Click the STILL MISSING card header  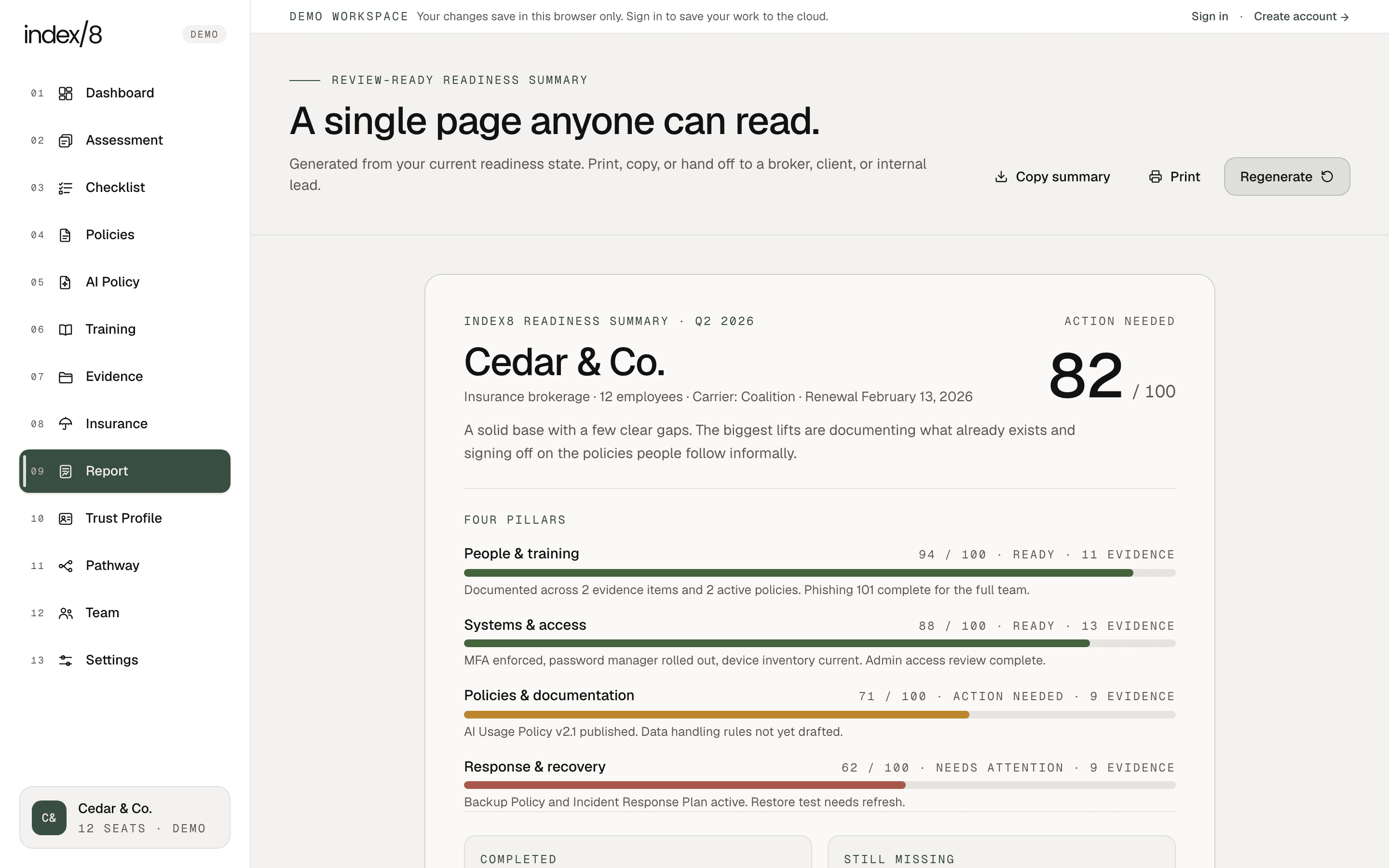(899, 859)
